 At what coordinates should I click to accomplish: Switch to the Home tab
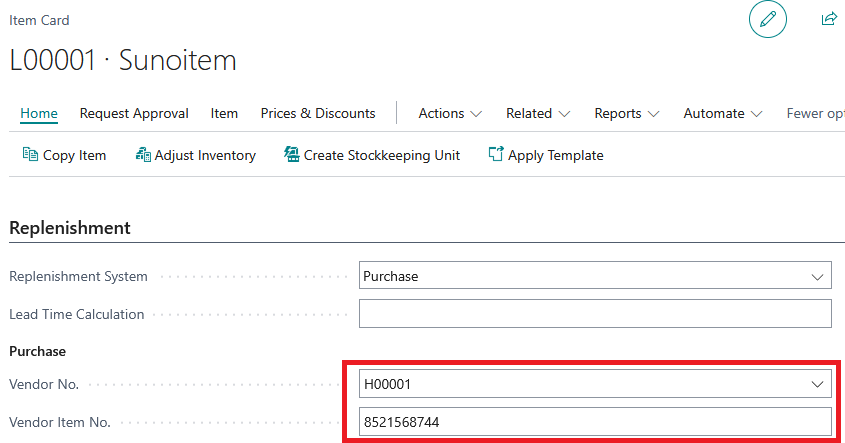point(39,114)
